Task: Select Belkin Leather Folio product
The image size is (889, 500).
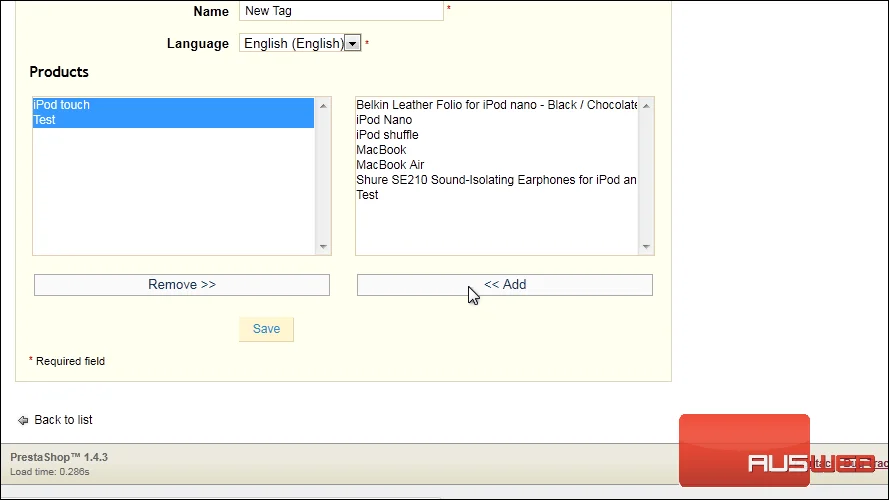Action: (496, 105)
